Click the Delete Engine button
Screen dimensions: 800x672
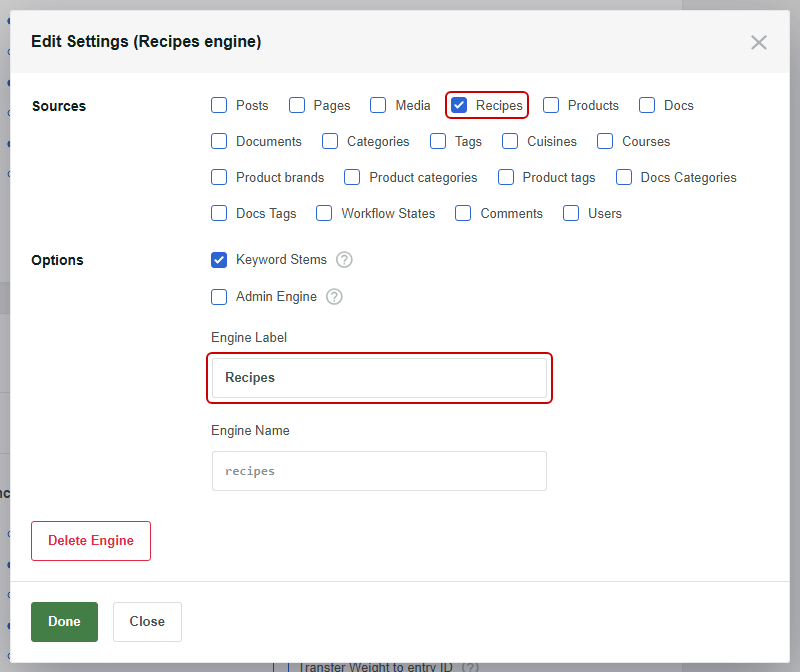(91, 541)
